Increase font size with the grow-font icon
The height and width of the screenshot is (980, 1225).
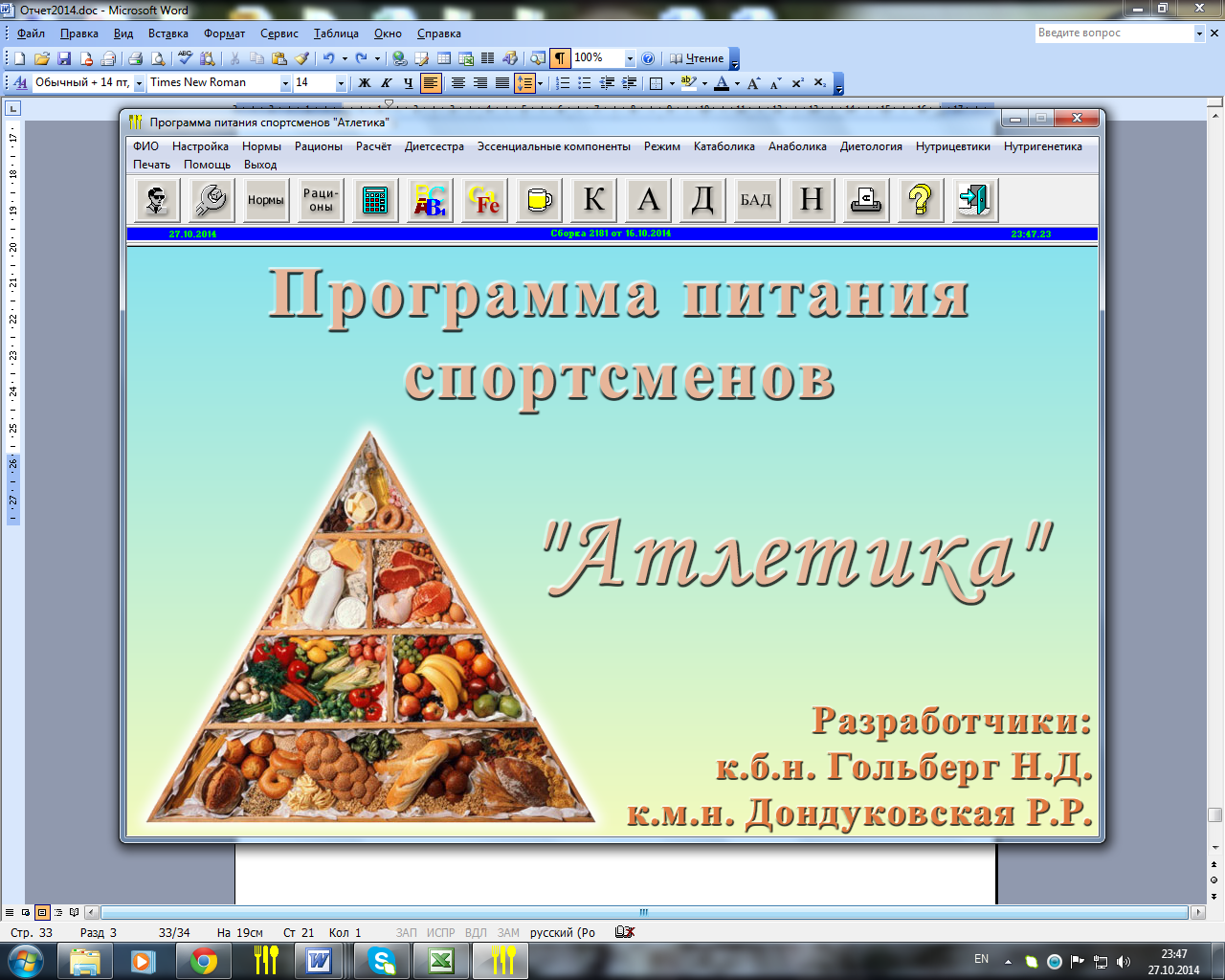[x=754, y=83]
